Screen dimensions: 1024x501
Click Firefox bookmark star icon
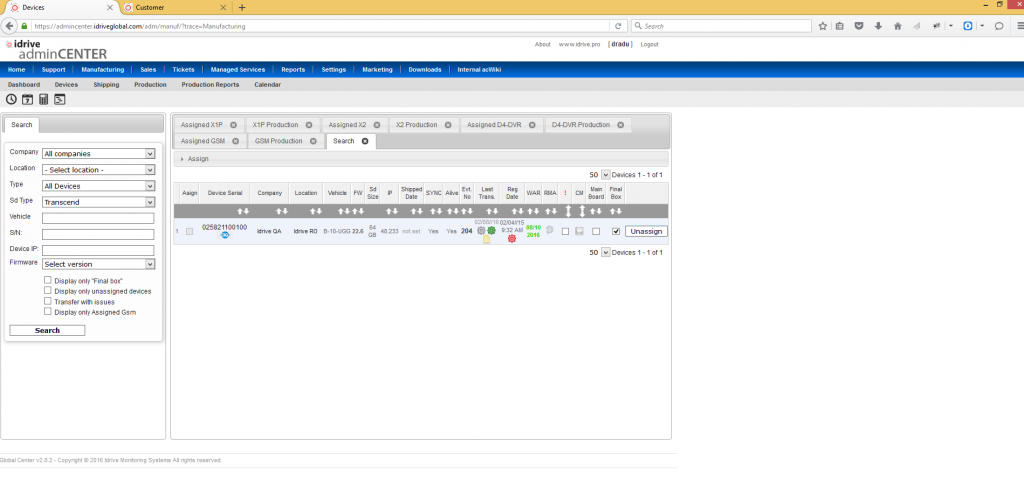point(822,25)
